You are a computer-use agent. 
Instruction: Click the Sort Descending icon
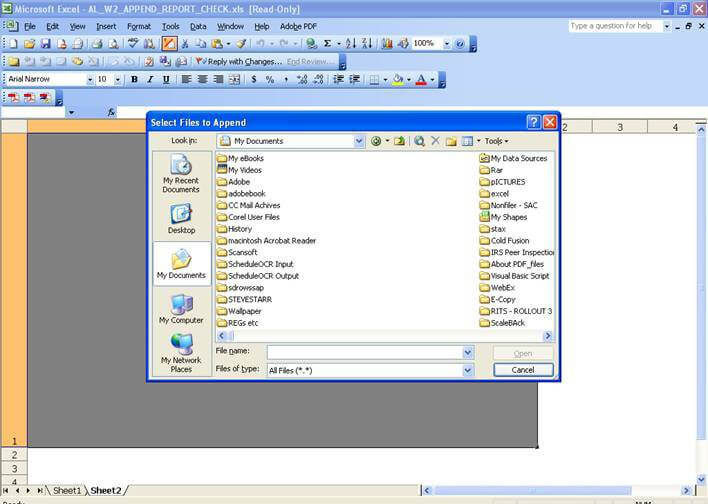(367, 44)
